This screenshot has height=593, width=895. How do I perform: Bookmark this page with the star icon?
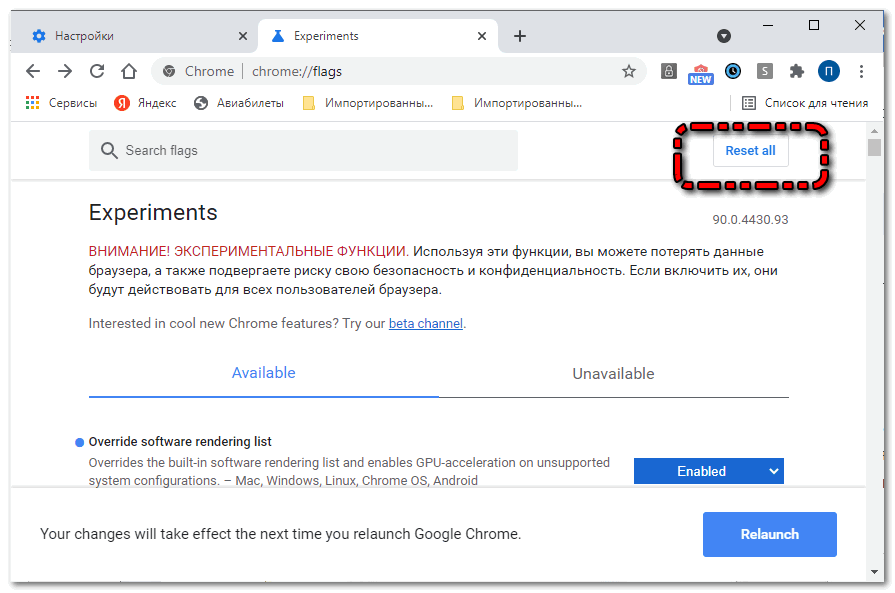pyautogui.click(x=628, y=71)
